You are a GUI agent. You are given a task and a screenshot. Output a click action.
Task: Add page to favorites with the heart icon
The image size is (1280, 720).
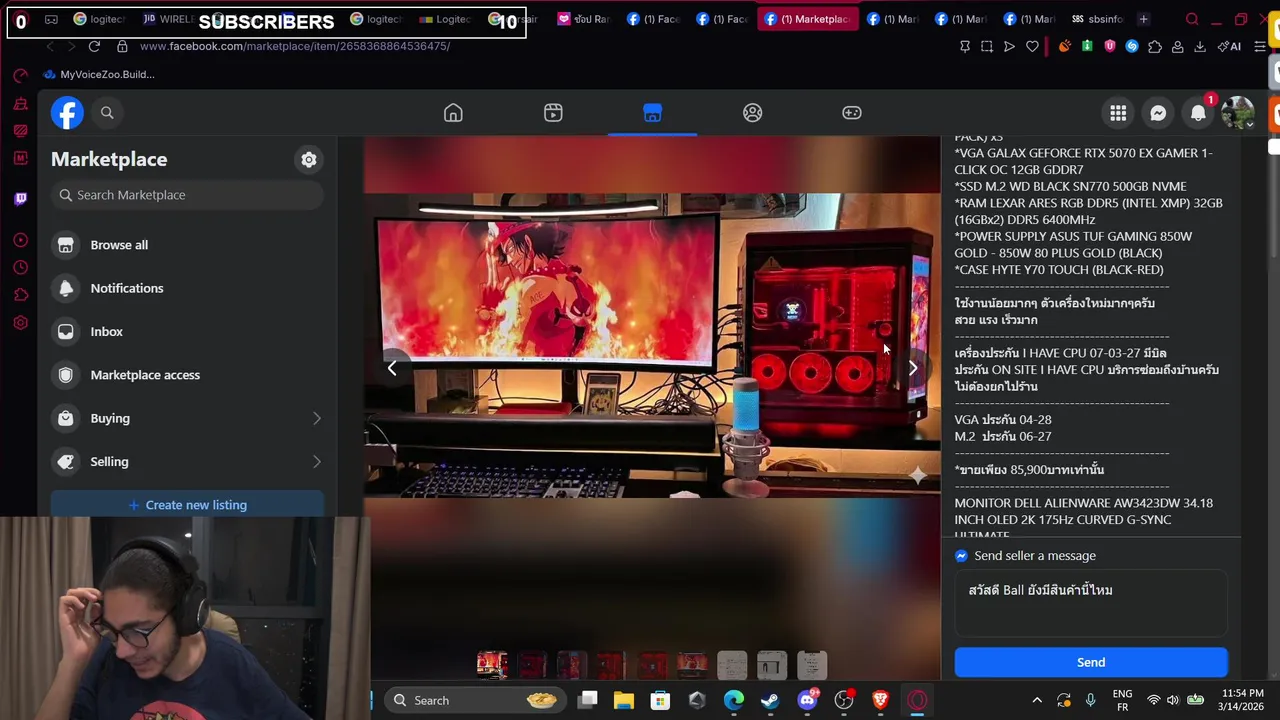[1032, 46]
